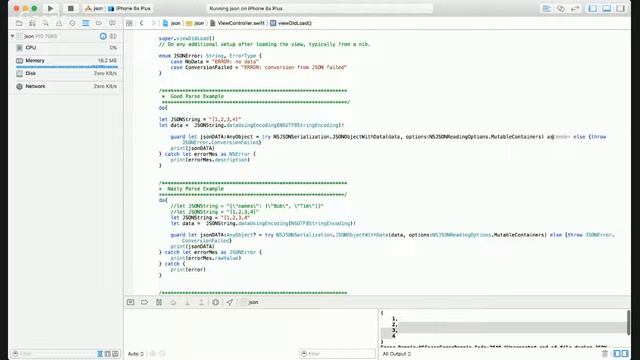Toggle the Navigator panel
The image size is (640, 360).
click(x=593, y=8)
